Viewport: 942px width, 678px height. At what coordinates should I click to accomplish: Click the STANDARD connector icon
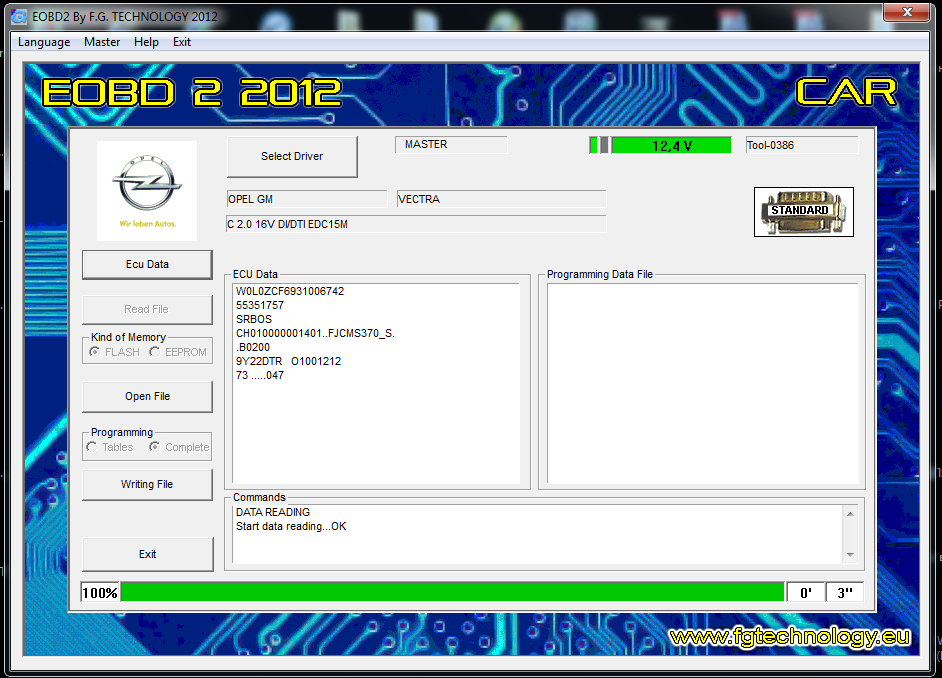pos(804,211)
